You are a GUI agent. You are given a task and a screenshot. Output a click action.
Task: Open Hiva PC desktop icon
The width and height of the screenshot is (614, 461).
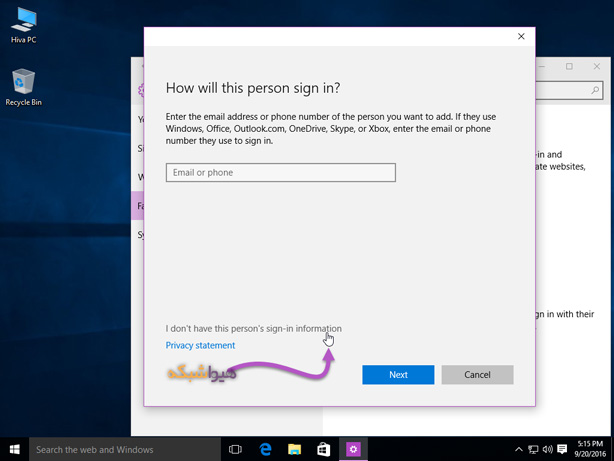[x=23, y=25]
